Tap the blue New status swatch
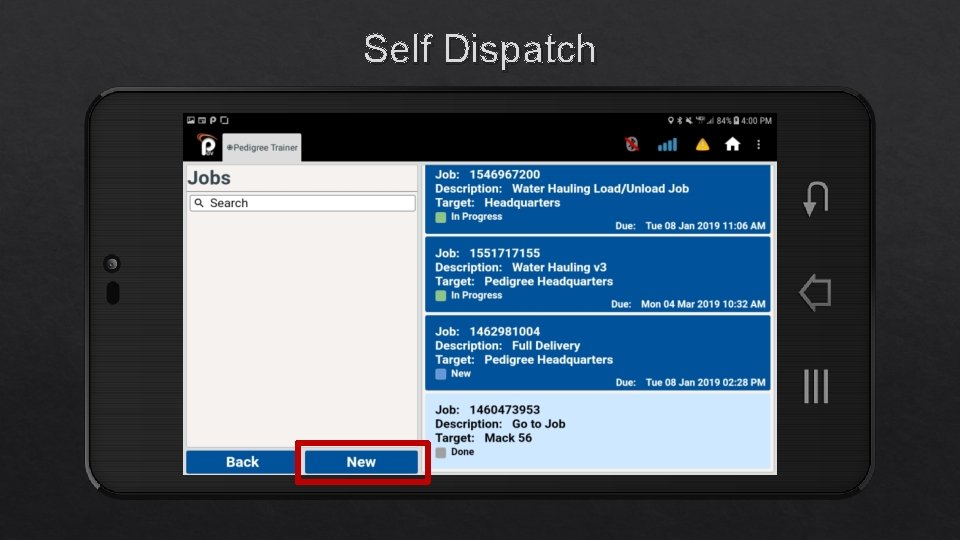The width and height of the screenshot is (960, 540). tap(440, 373)
